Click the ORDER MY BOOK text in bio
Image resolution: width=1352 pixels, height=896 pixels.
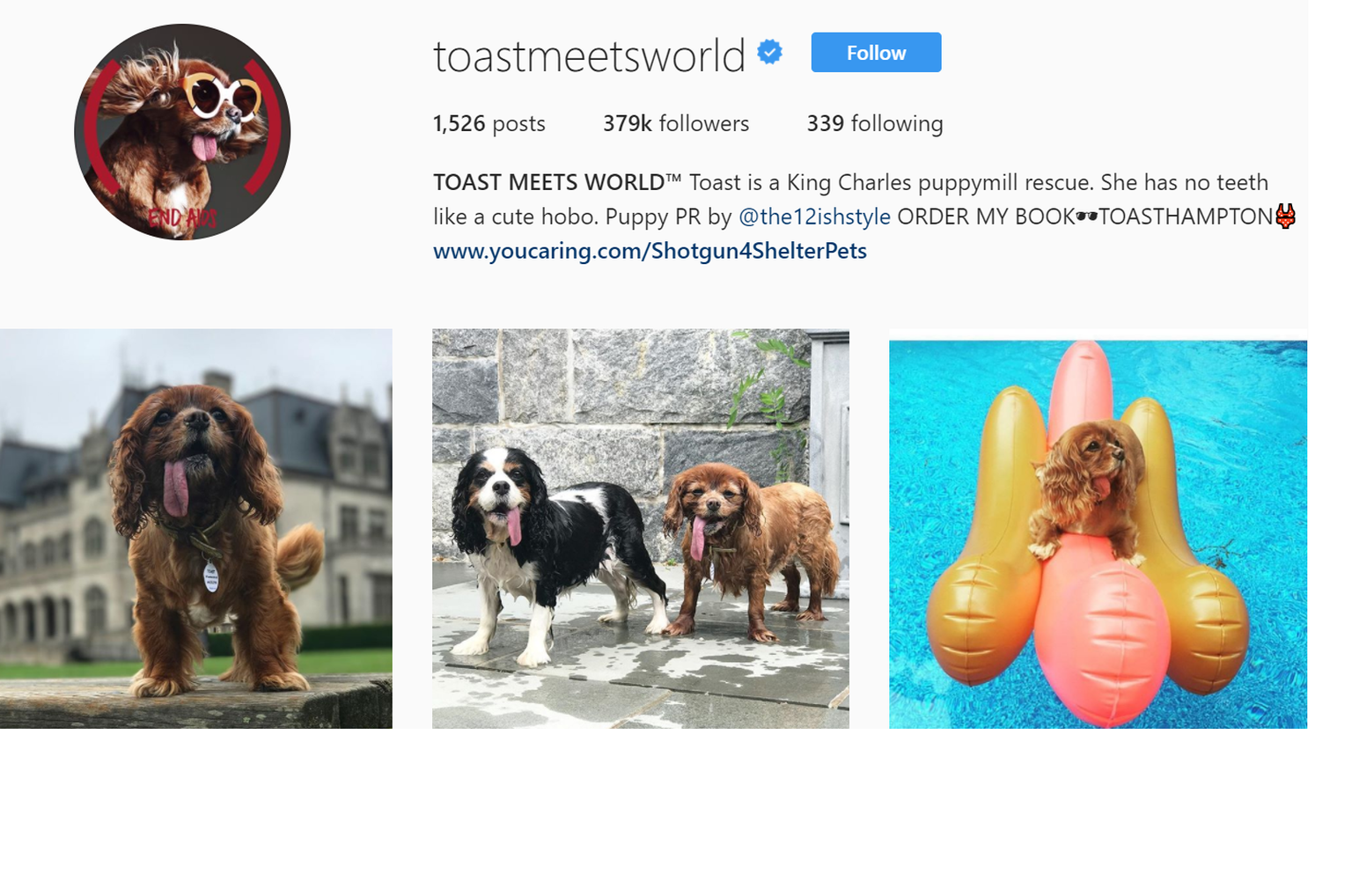986,217
